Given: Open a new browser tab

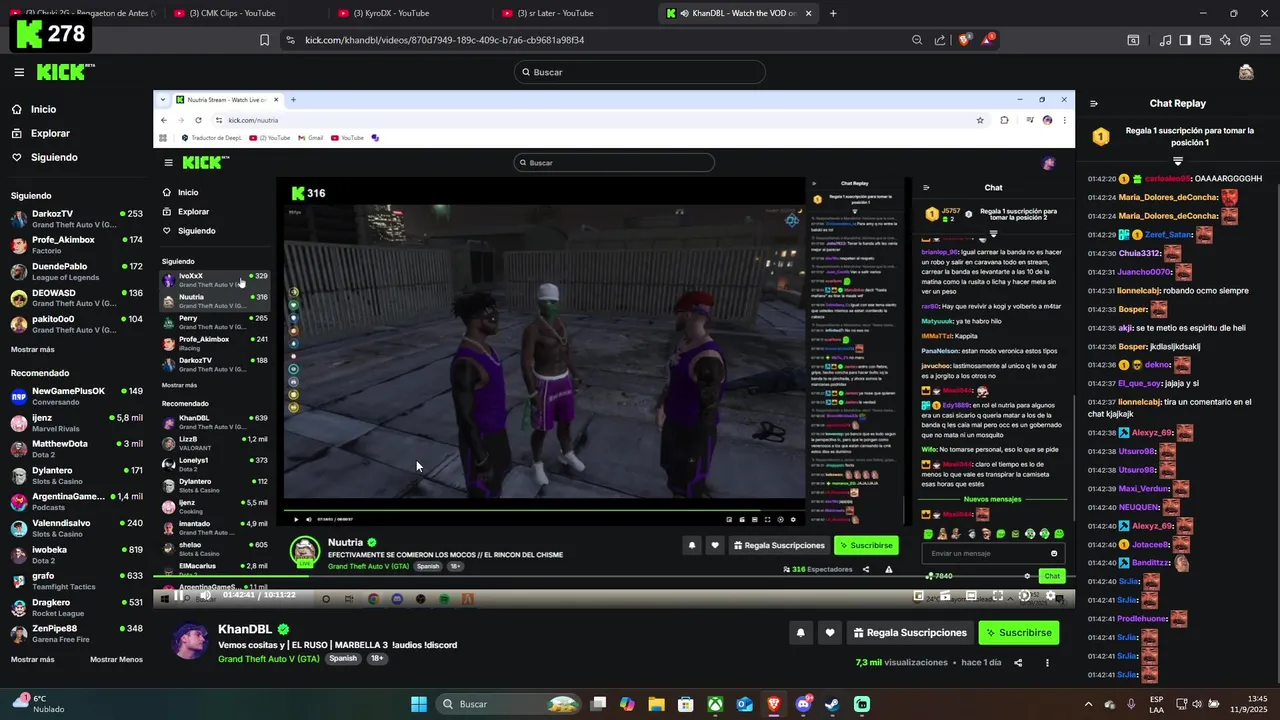Looking at the screenshot, I should (833, 13).
